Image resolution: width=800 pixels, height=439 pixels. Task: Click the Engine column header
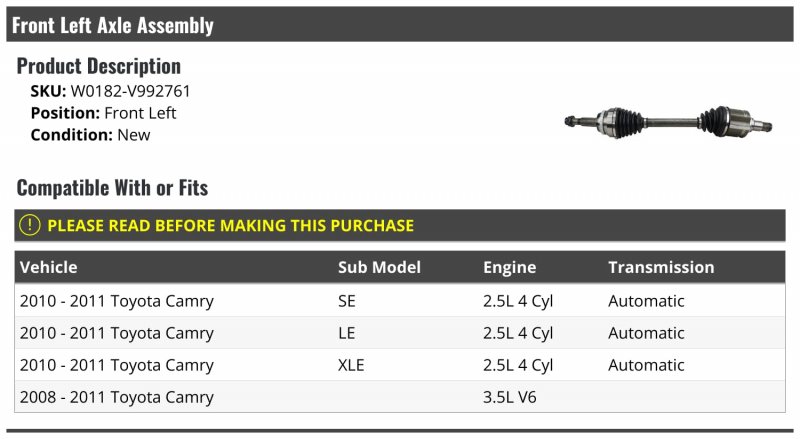(509, 267)
